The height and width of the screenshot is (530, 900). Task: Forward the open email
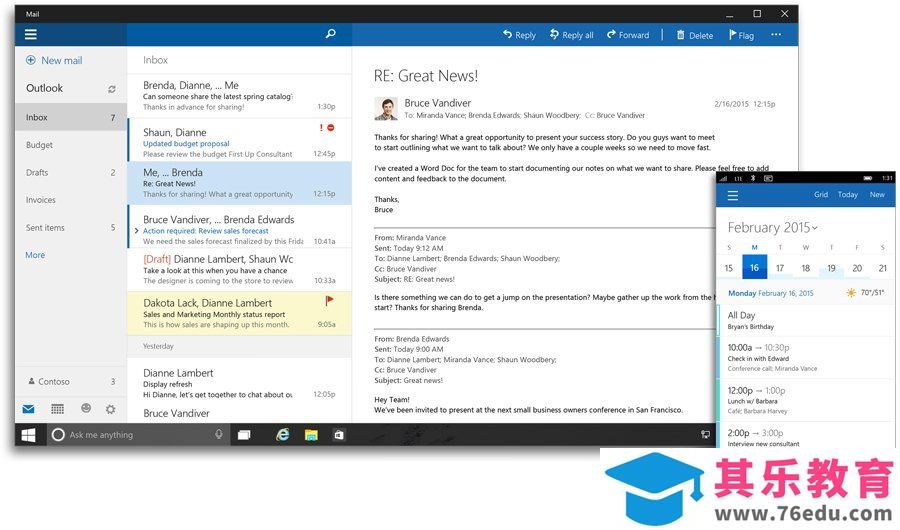pos(628,35)
